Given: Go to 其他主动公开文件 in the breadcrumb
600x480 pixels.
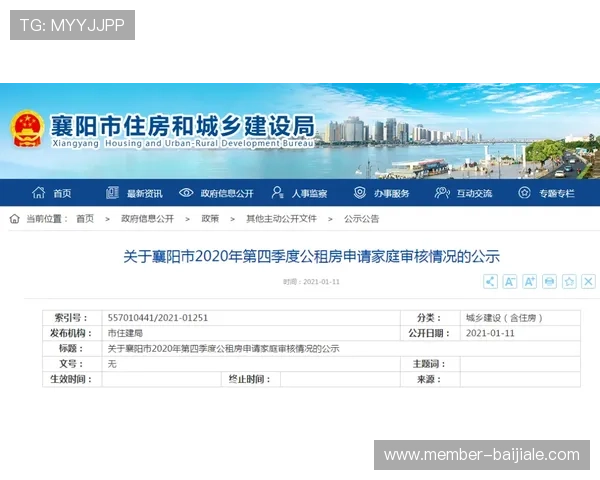Looking at the screenshot, I should pos(281,219).
